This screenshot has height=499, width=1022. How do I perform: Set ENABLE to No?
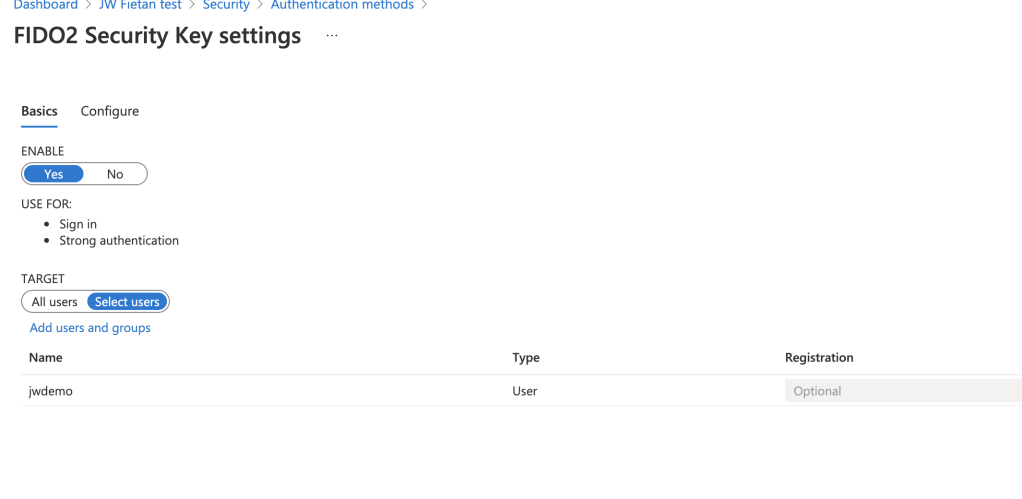115,174
